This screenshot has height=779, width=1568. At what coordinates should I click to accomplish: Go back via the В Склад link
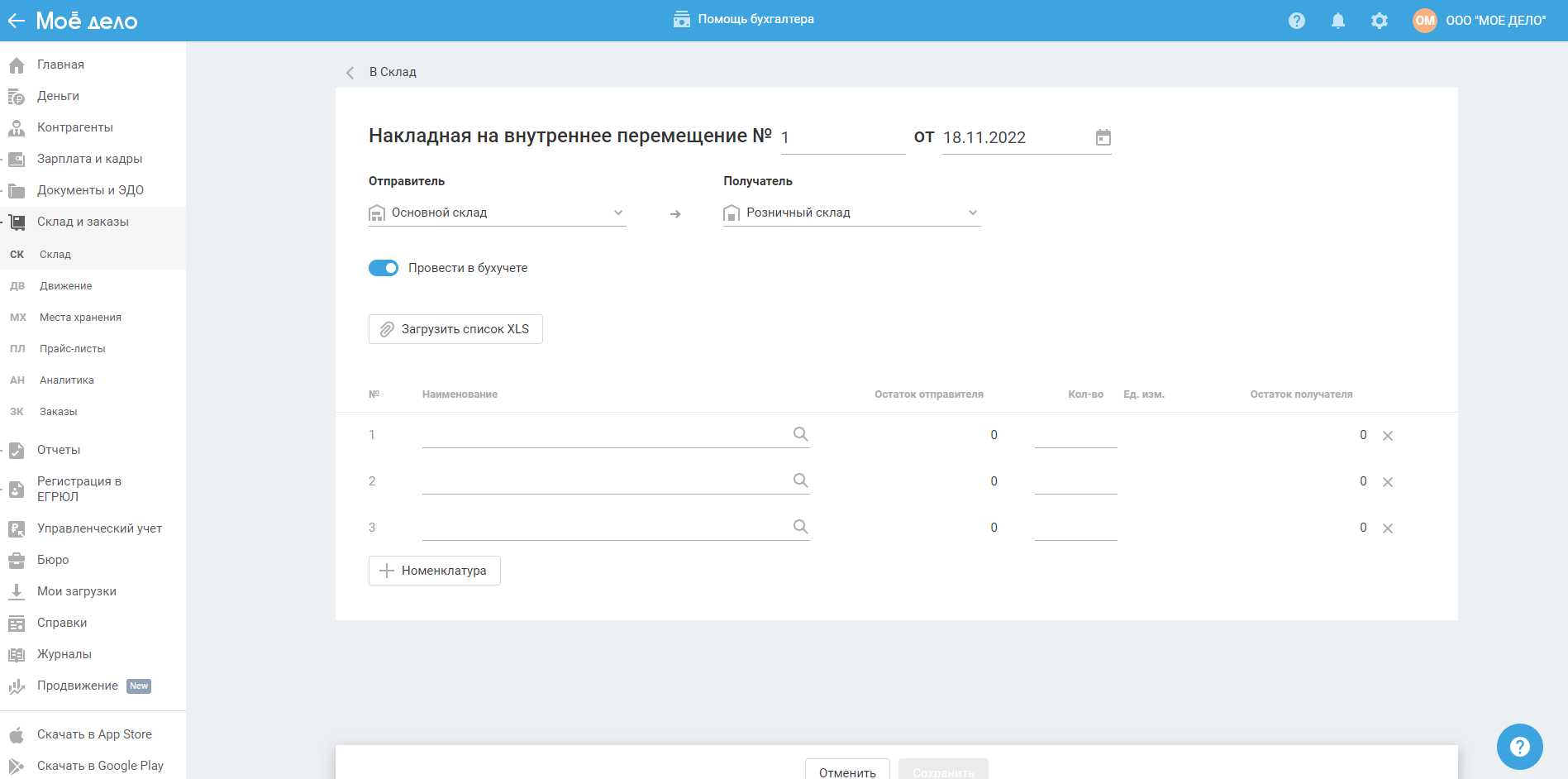(392, 72)
